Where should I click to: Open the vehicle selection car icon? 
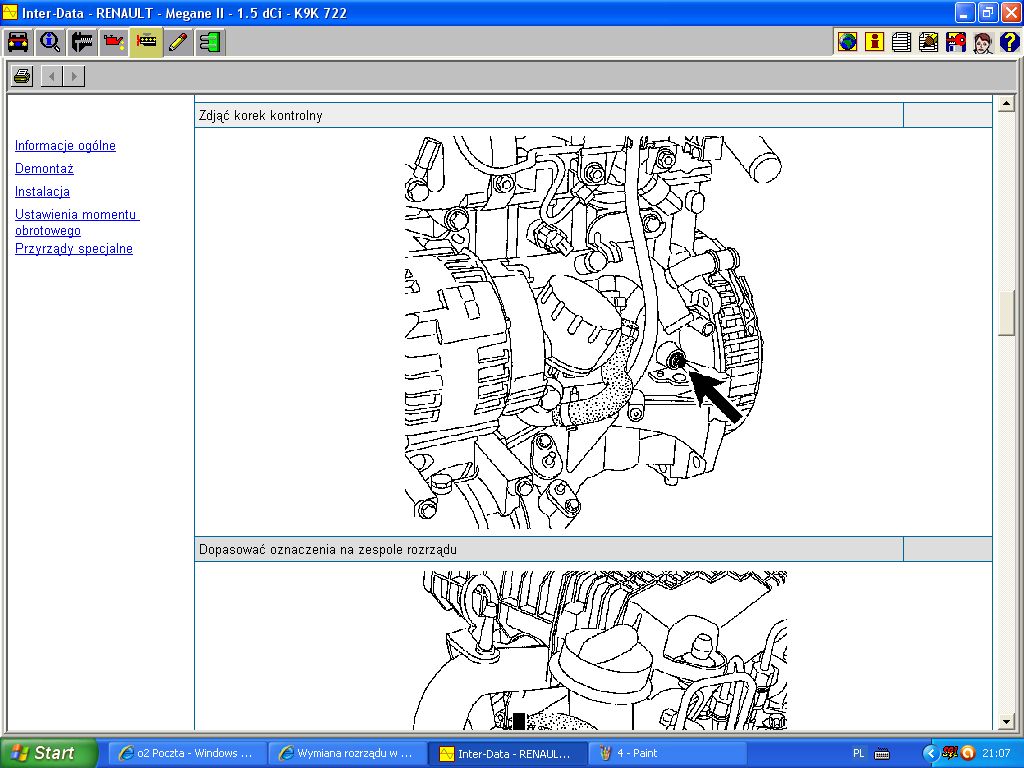pos(18,42)
